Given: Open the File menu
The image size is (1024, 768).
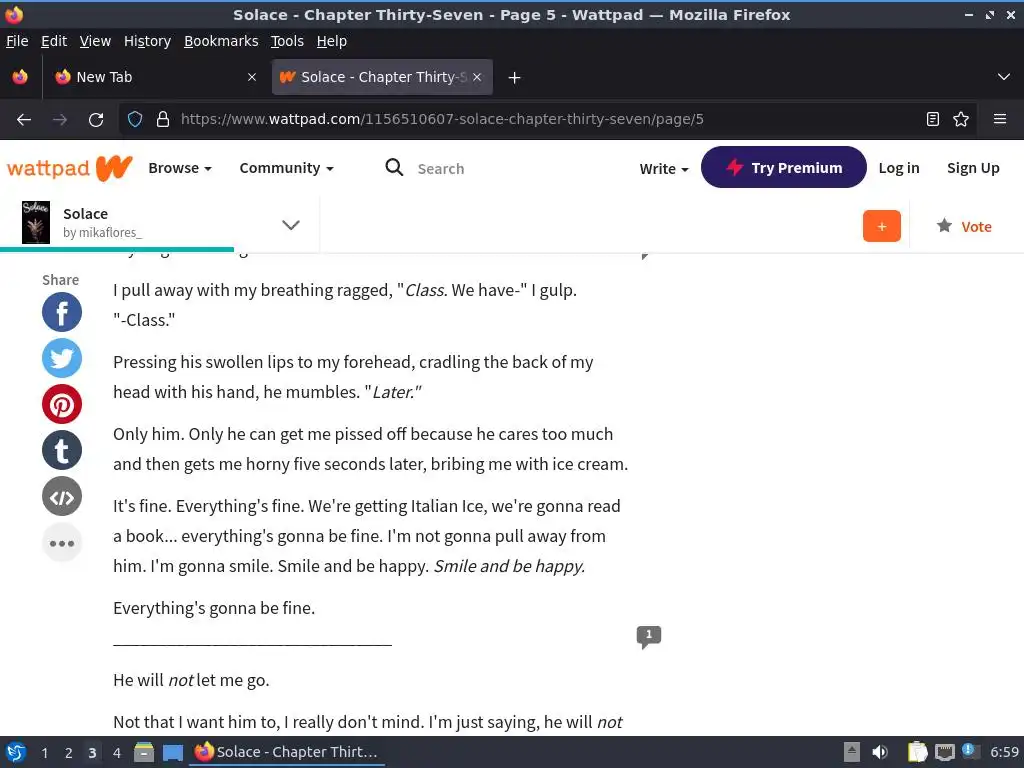Looking at the screenshot, I should click(17, 41).
